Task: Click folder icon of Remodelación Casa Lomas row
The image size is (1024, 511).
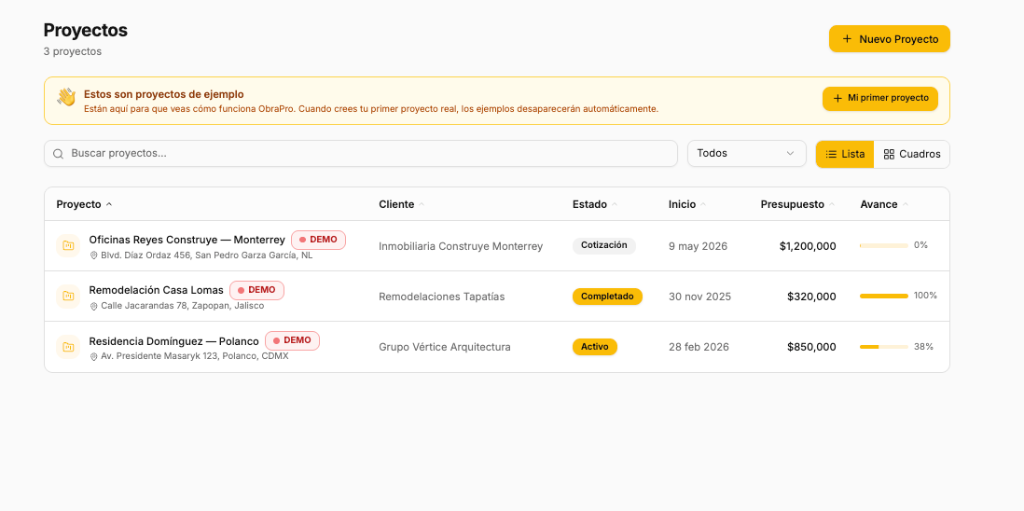Action: [68, 296]
